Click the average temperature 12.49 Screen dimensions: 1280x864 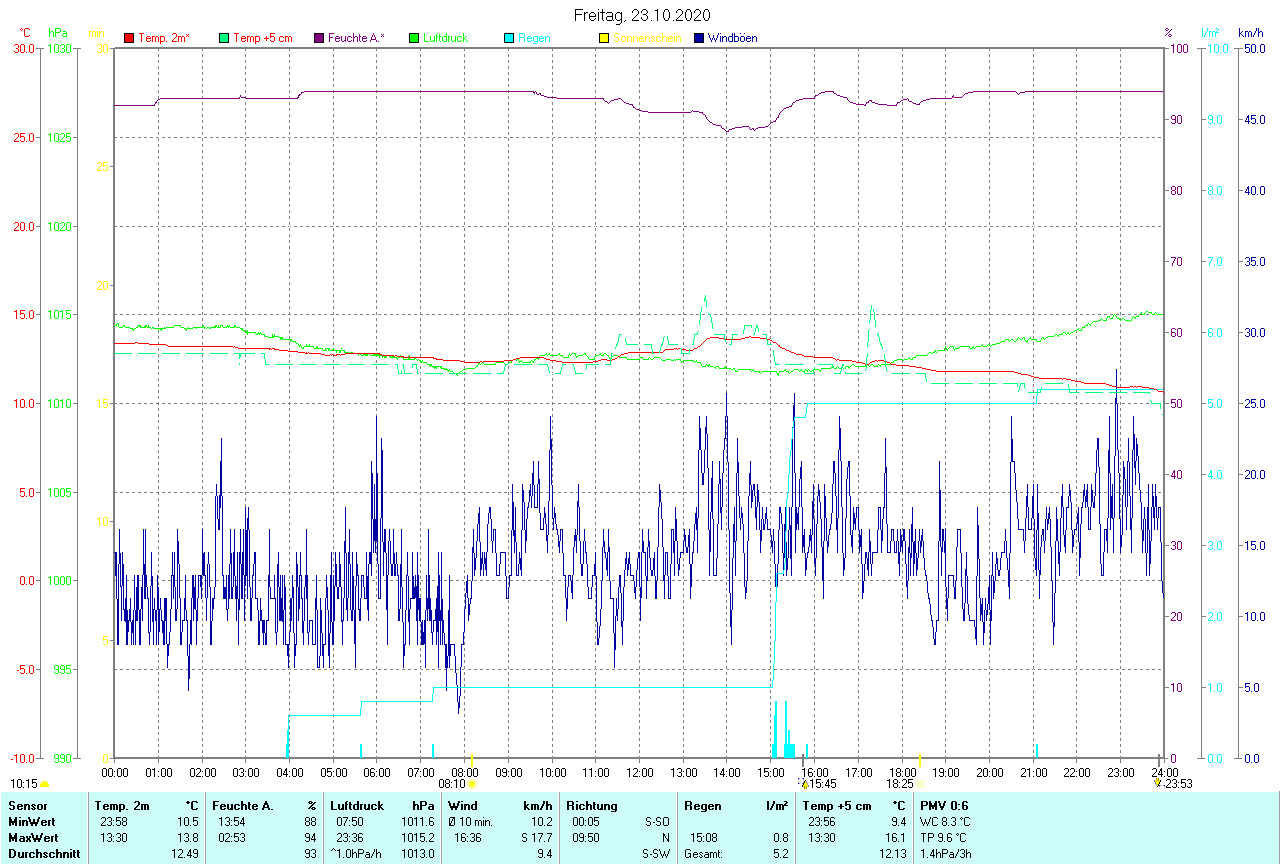pyautogui.click(x=185, y=853)
